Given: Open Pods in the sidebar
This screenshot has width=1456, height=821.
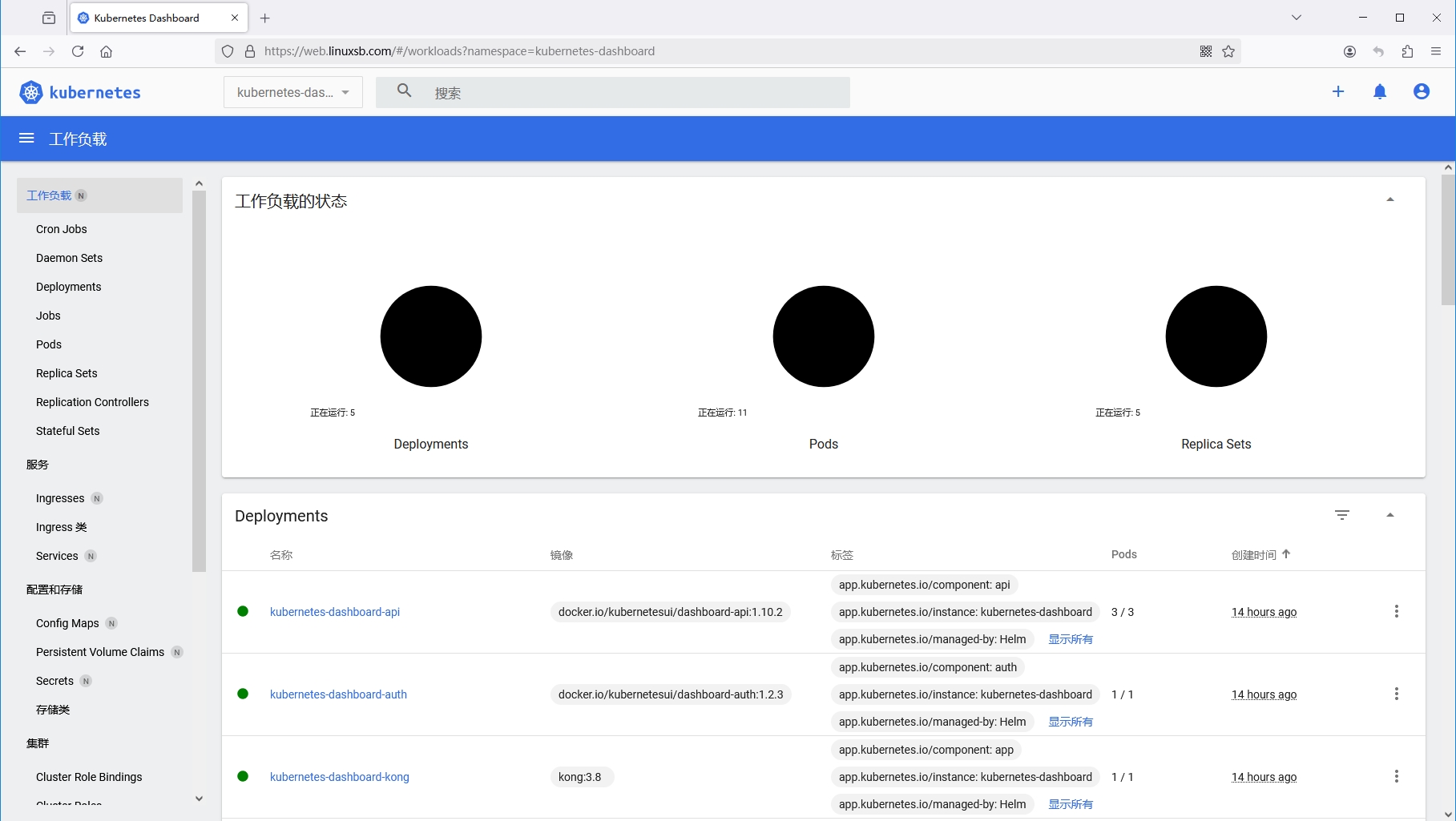Looking at the screenshot, I should tap(49, 344).
